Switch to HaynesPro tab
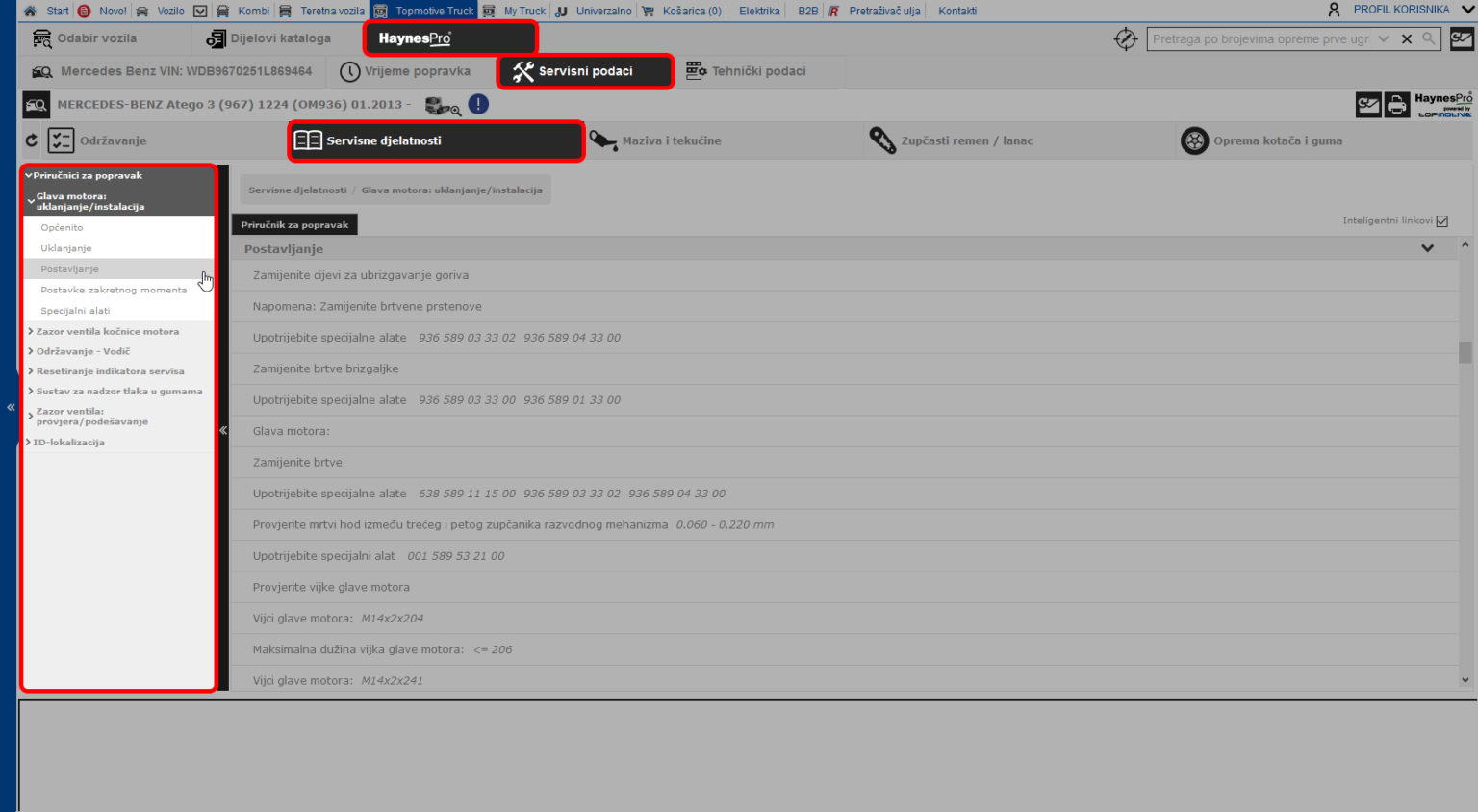Image resolution: width=1478 pixels, height=812 pixels. click(x=449, y=38)
